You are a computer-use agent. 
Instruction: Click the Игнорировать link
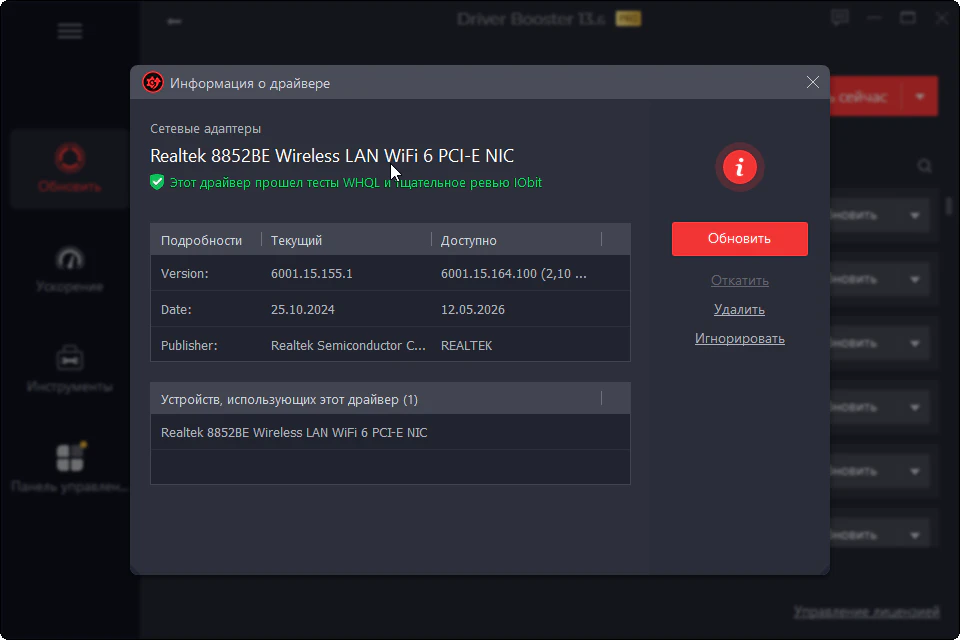(x=740, y=339)
